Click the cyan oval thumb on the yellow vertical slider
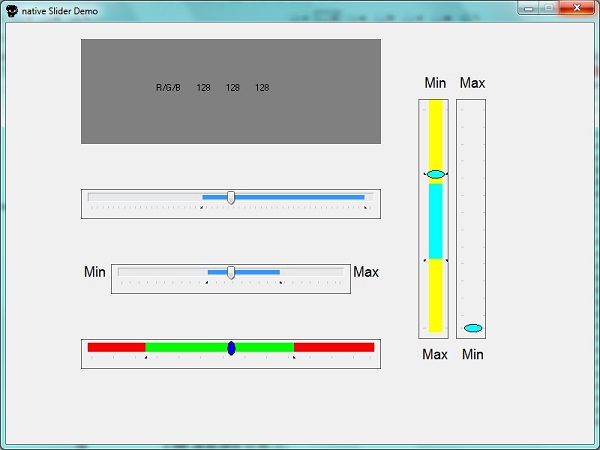 coord(435,174)
